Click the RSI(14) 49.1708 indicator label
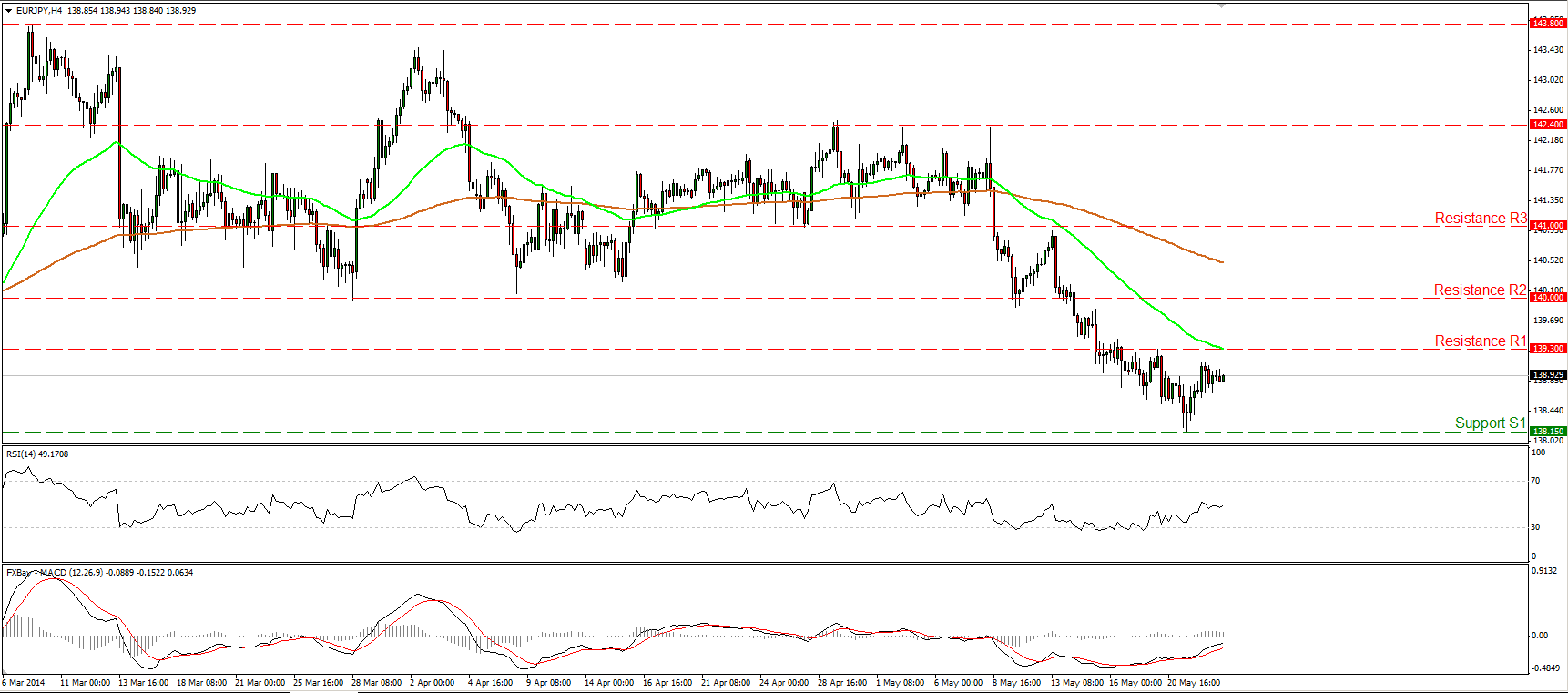Screen dimensions: 1568x693 pos(37,454)
